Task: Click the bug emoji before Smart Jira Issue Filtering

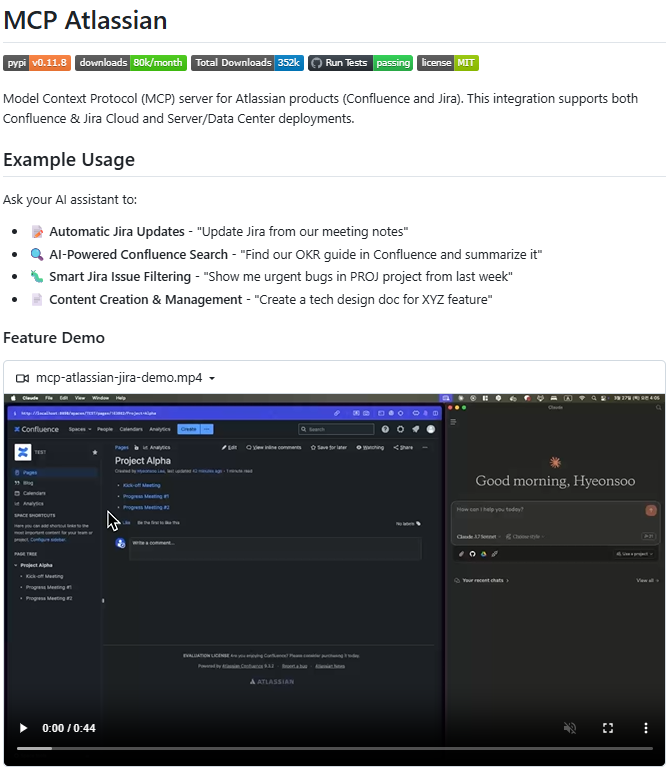Action: point(37,276)
